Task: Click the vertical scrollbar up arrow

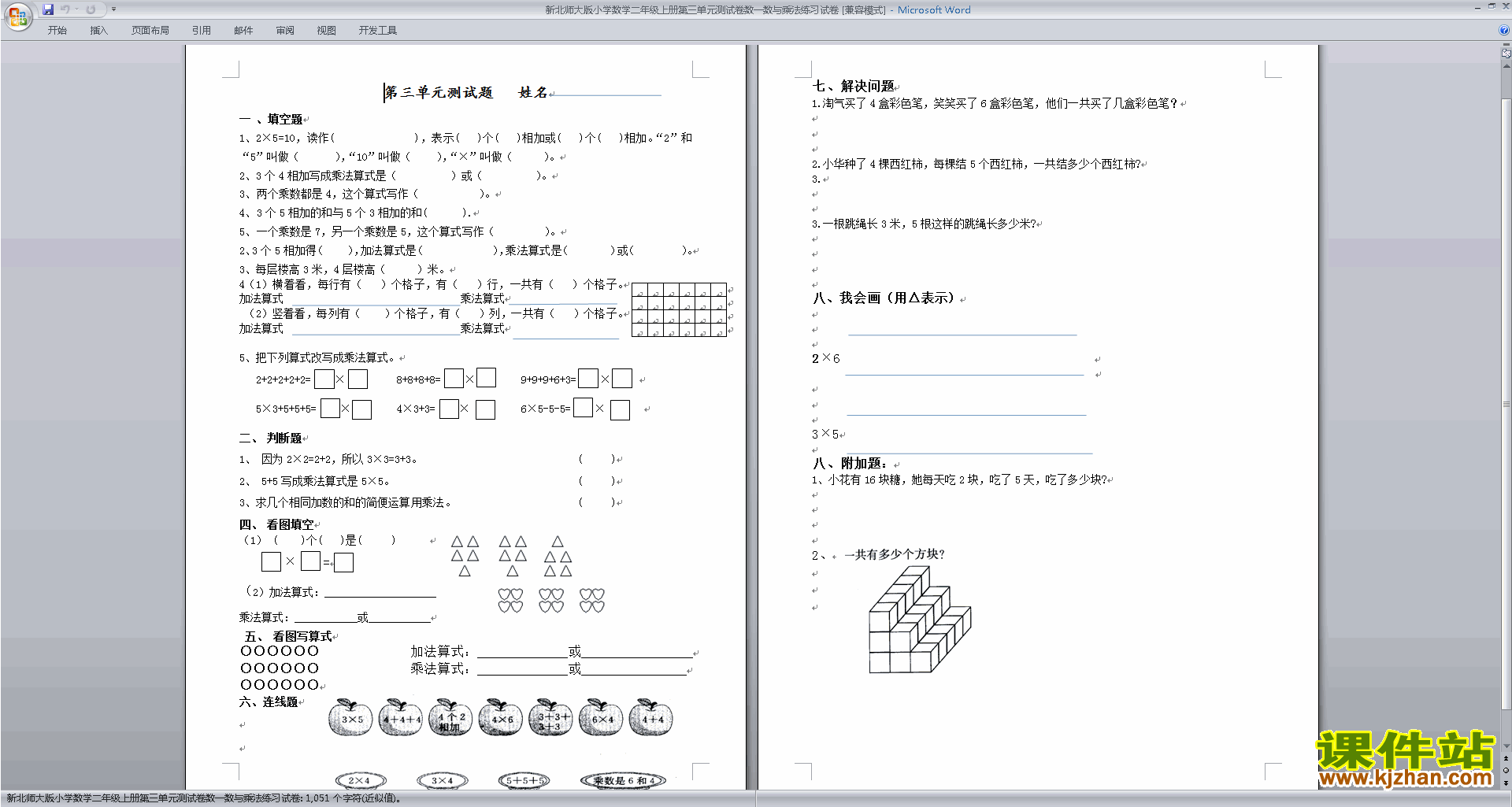Action: 1506,65
